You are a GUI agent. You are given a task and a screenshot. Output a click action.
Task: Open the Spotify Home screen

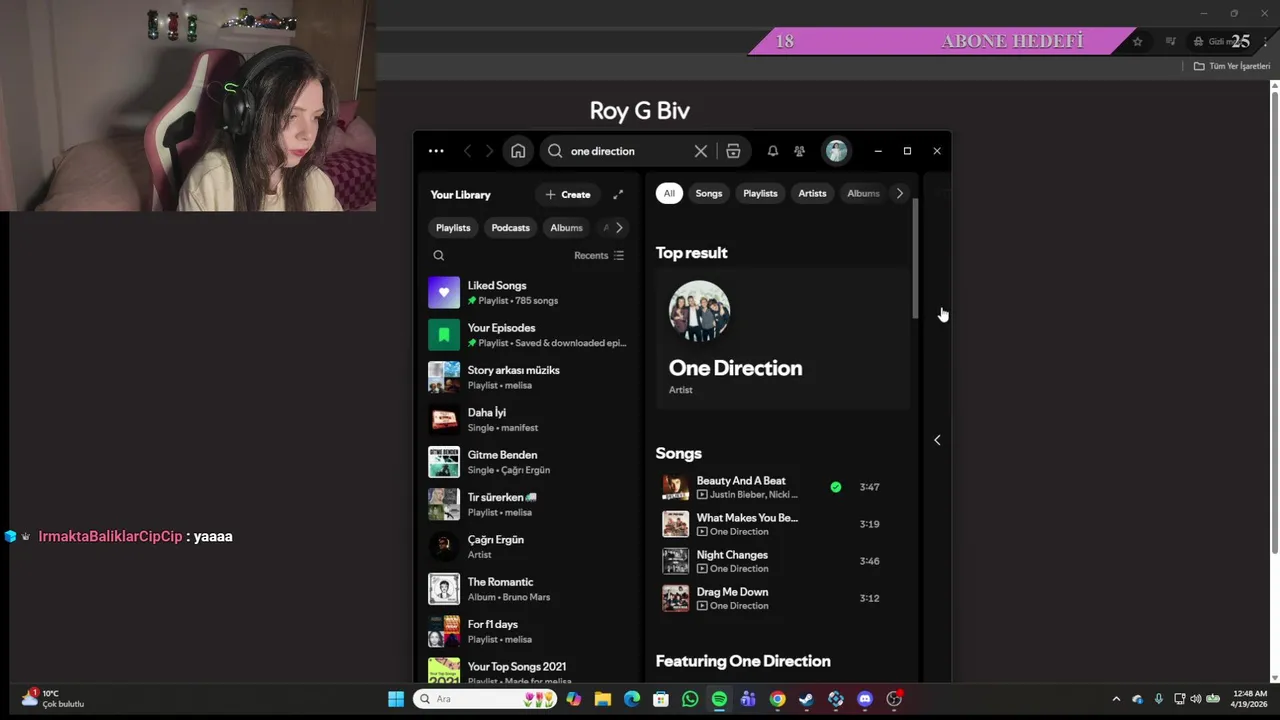point(518,151)
